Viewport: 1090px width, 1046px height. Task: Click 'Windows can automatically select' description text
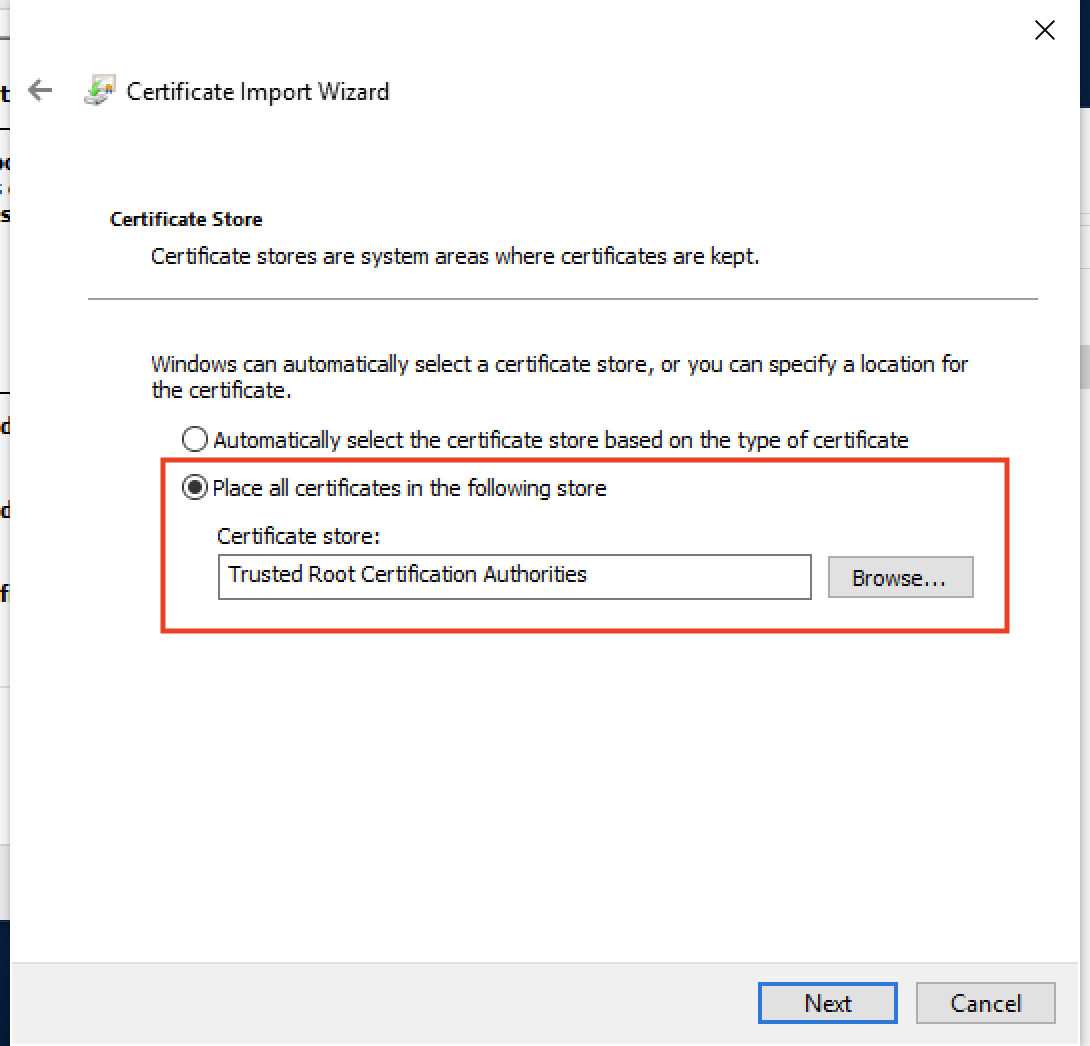click(560, 377)
